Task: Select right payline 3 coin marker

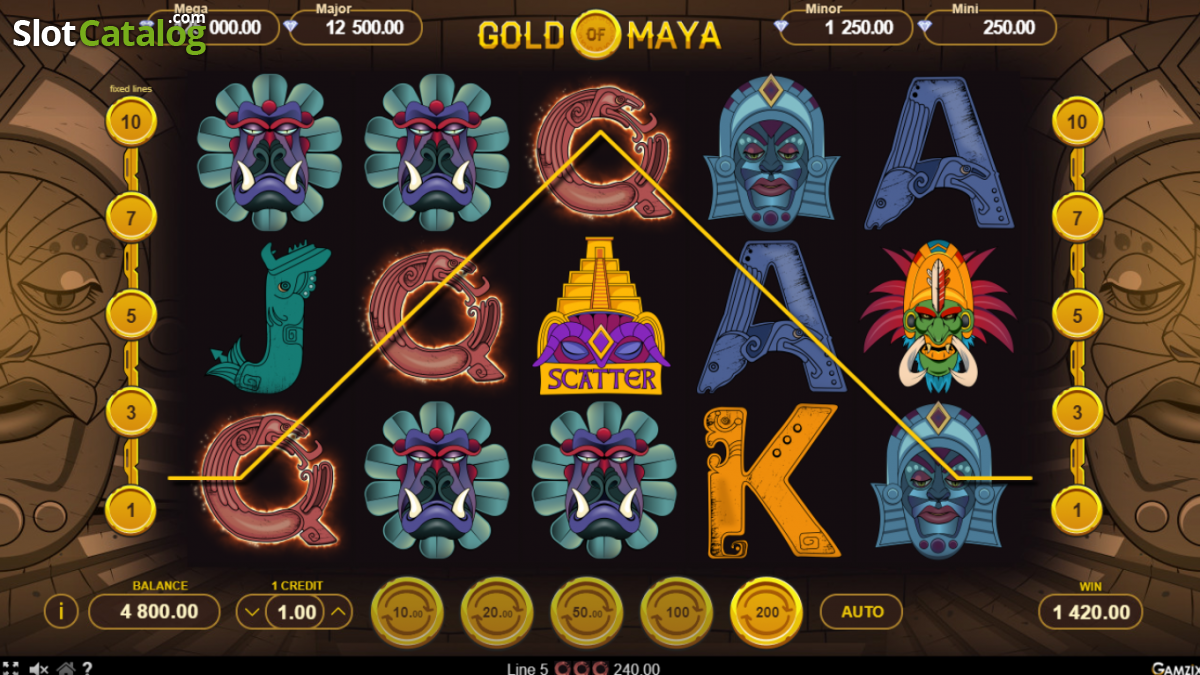Action: tap(1077, 412)
